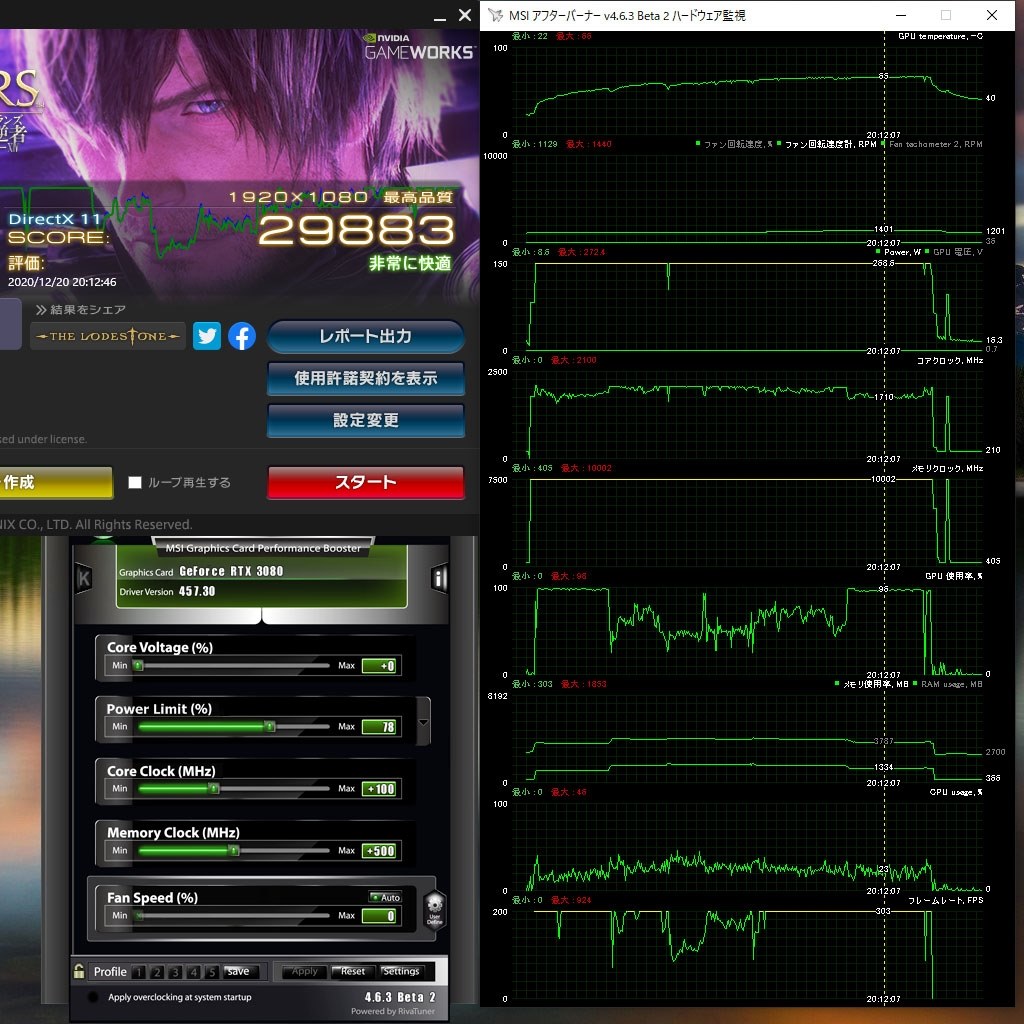Click the yellow create (作成) button
1024x1024 pixels.
pyautogui.click(x=56, y=483)
